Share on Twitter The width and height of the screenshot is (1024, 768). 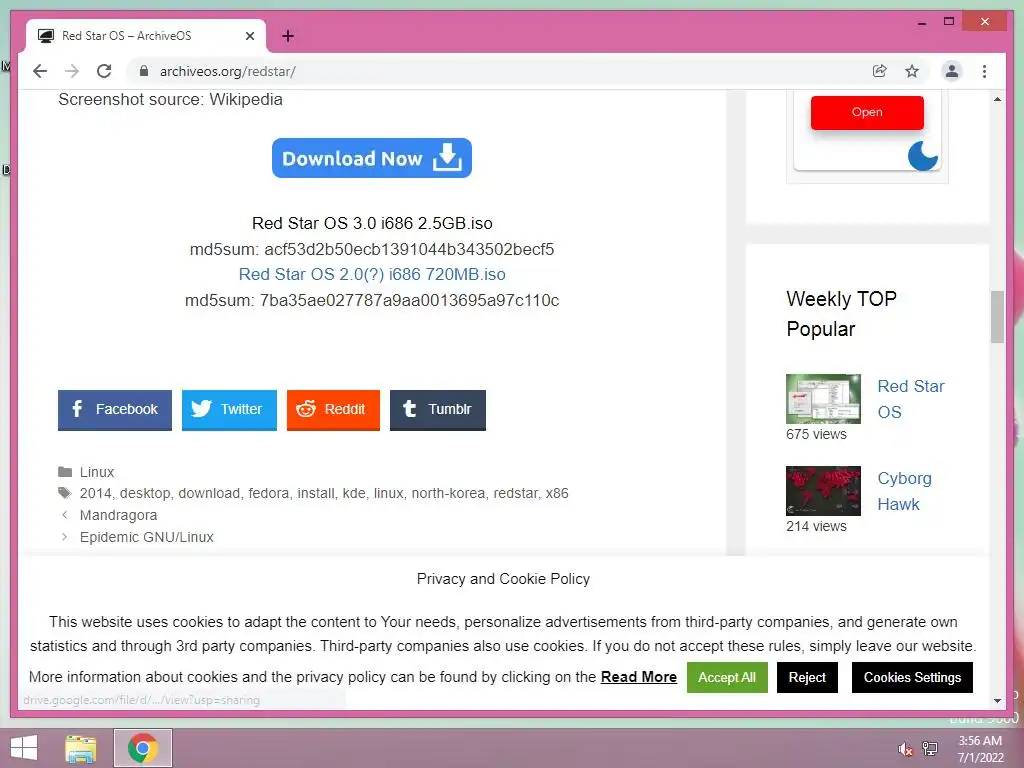click(x=229, y=409)
